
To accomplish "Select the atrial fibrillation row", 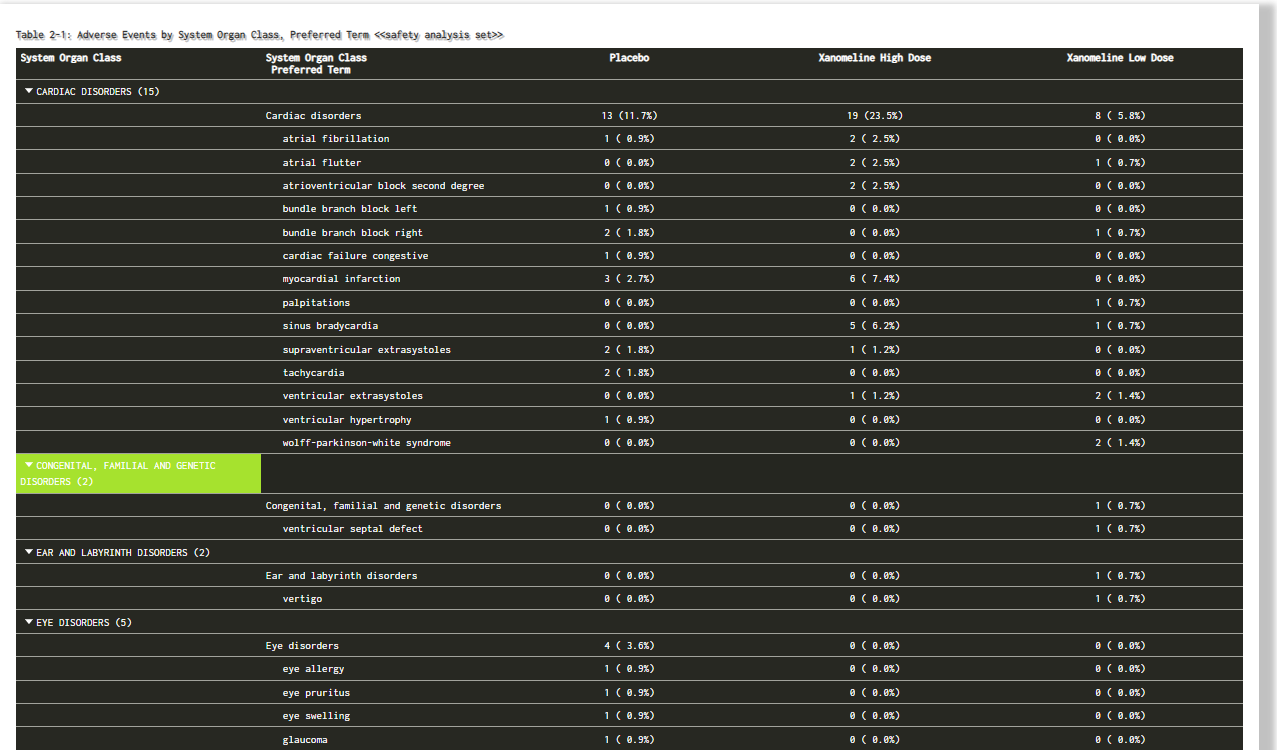I will point(629,139).
